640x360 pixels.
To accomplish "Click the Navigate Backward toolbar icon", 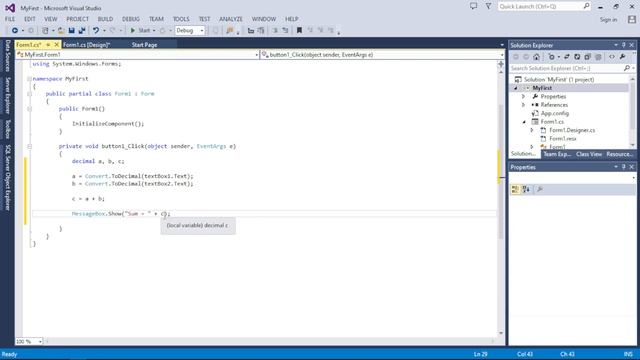I will pos(15,31).
